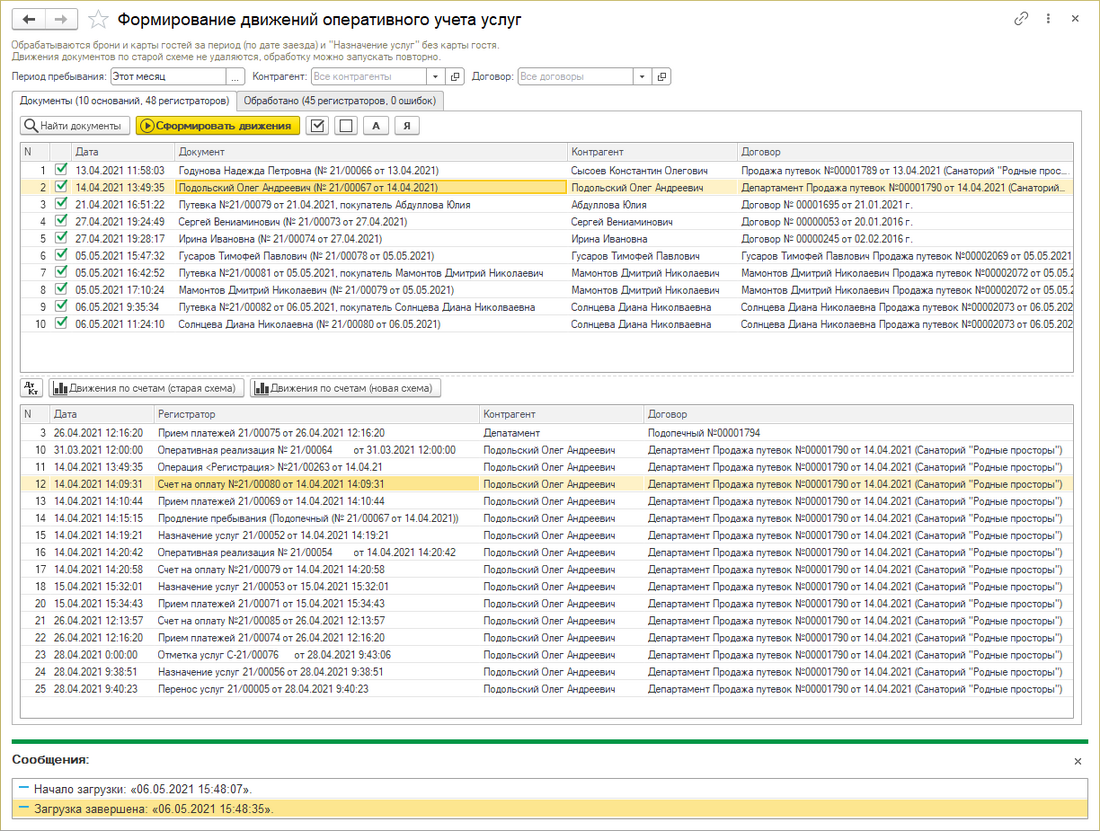This screenshot has height=831, width=1100.
Task: Toggle checkbox for Гусаров Тимофей Павлович row
Action: coord(62,256)
